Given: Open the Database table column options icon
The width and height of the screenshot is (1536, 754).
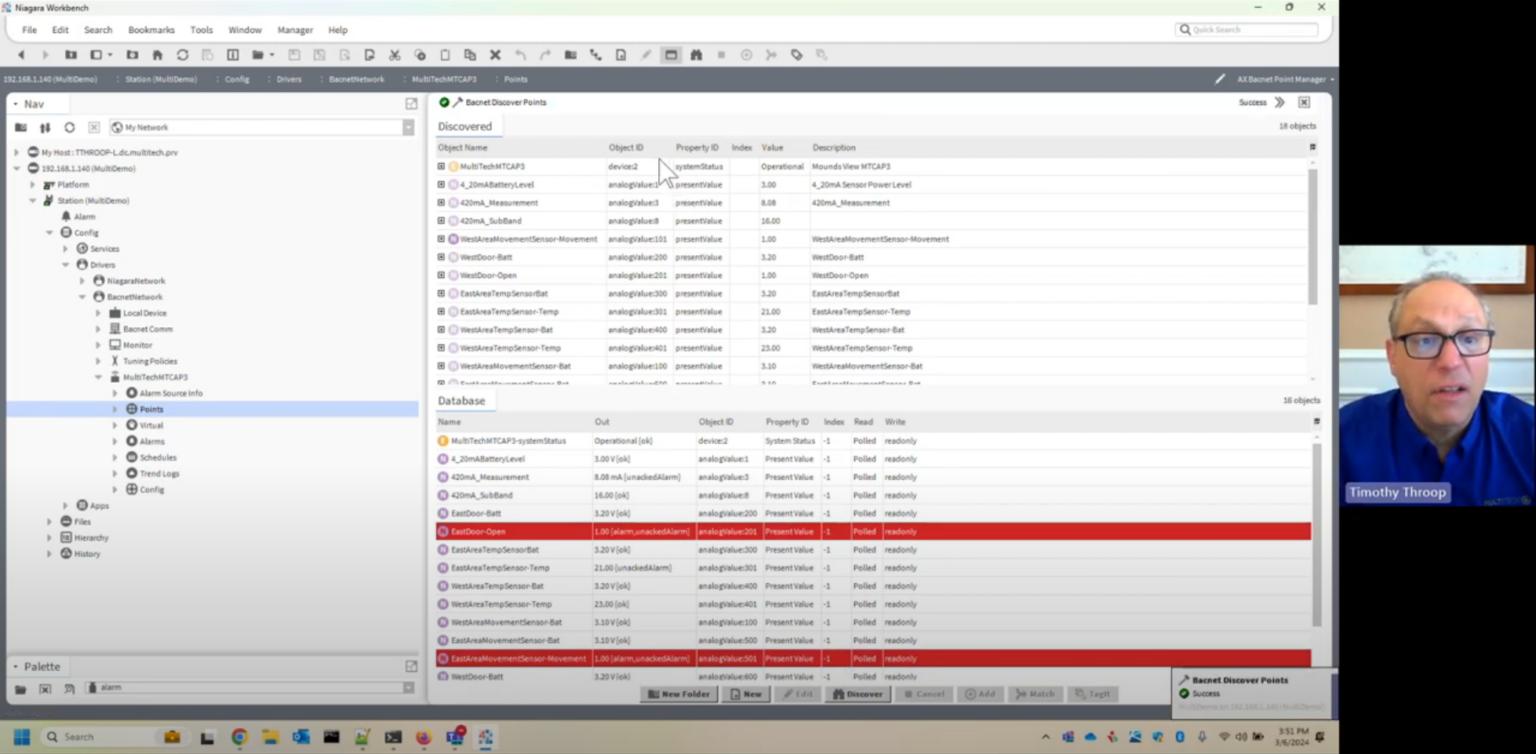Looking at the screenshot, I should click(1316, 421).
